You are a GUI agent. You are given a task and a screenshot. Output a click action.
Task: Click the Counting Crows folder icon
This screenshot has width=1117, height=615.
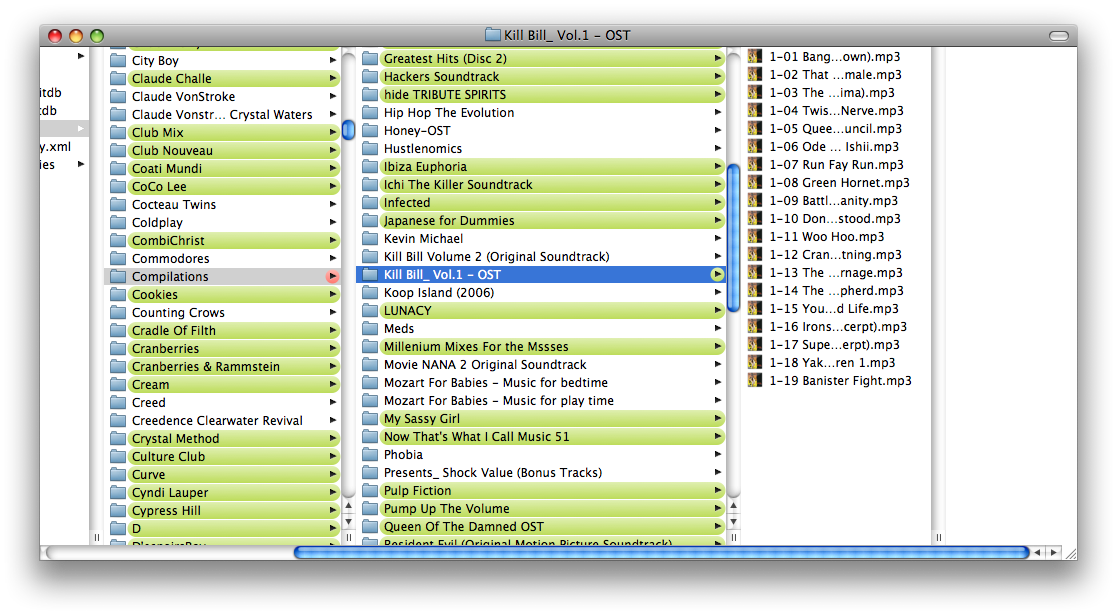tap(118, 312)
